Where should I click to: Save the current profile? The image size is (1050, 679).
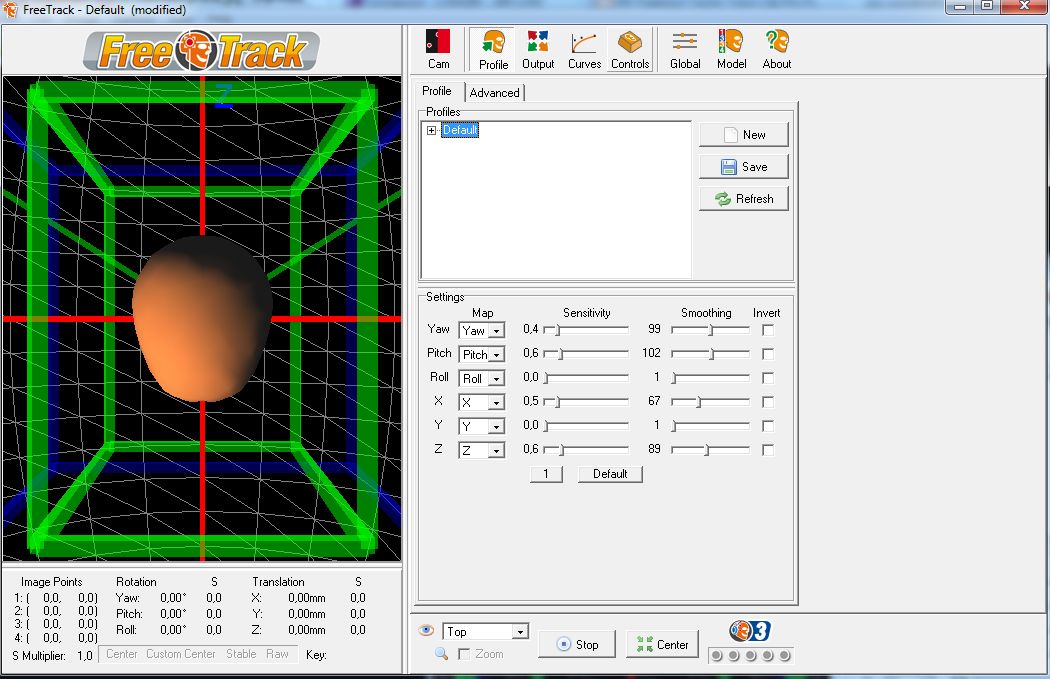pyautogui.click(x=743, y=167)
